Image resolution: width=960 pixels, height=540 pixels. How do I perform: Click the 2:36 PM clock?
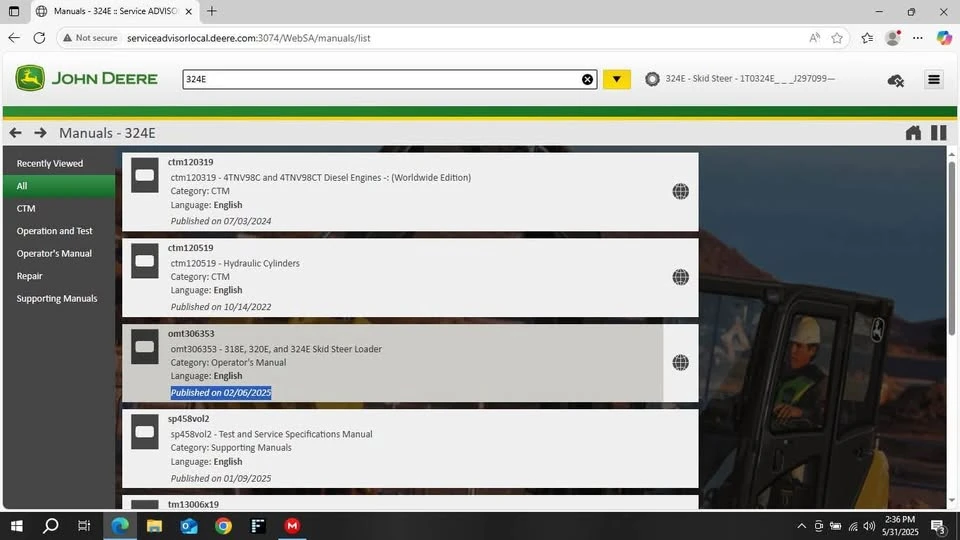(901, 520)
